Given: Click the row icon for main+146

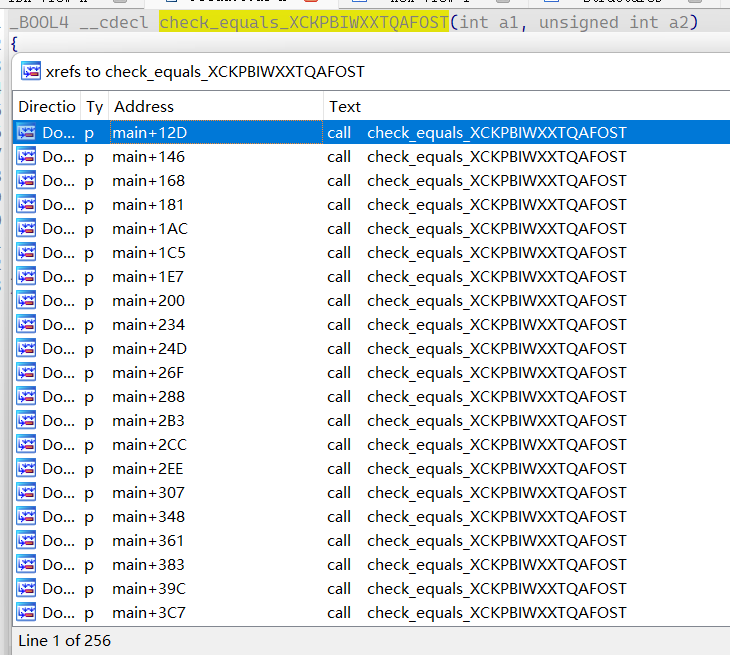Looking at the screenshot, I should [x=26, y=157].
